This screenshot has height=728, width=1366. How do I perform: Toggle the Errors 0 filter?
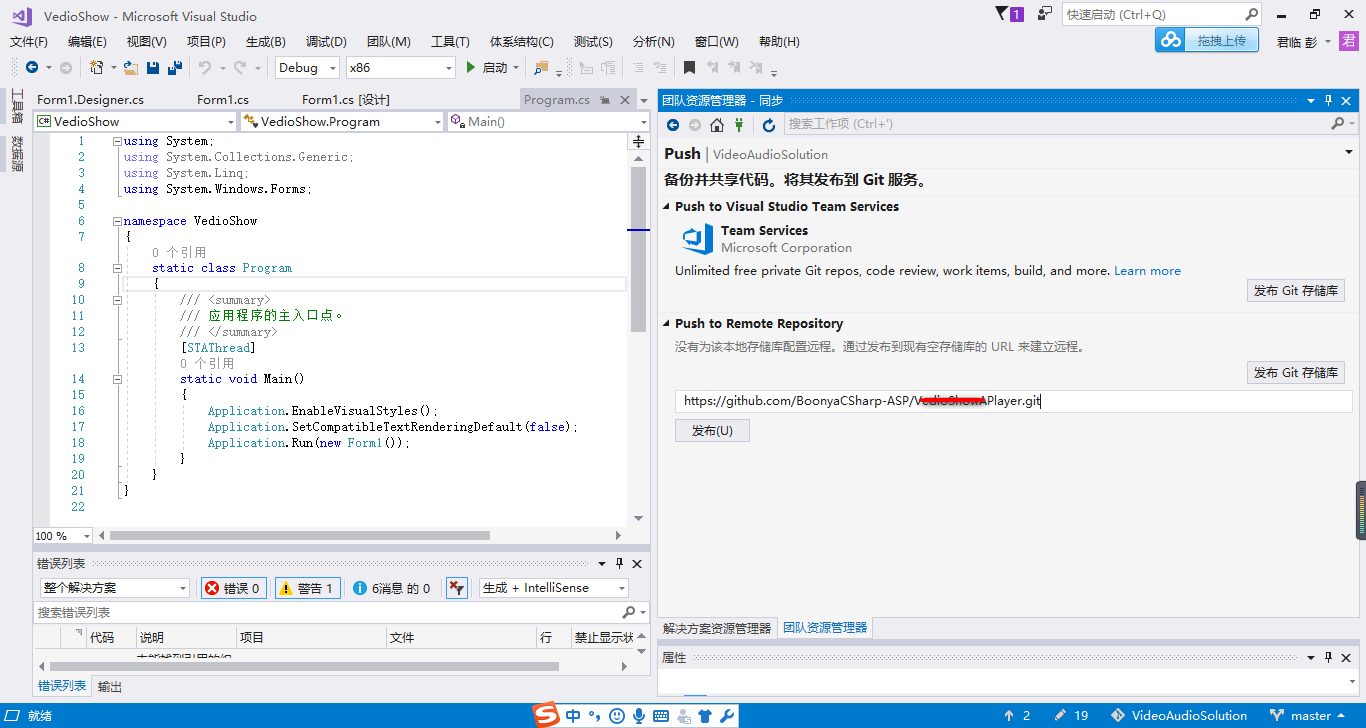[234, 588]
